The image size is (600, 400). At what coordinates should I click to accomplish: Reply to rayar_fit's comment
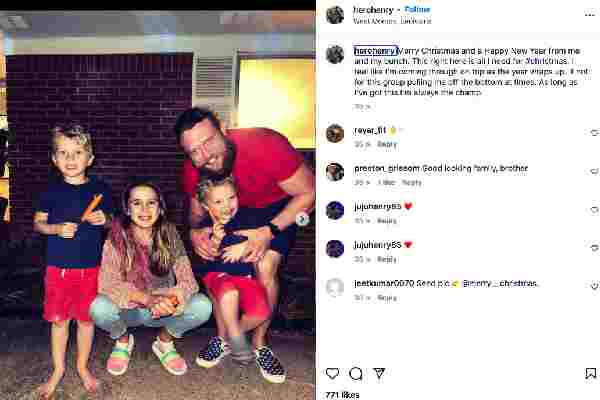pyautogui.click(x=387, y=144)
